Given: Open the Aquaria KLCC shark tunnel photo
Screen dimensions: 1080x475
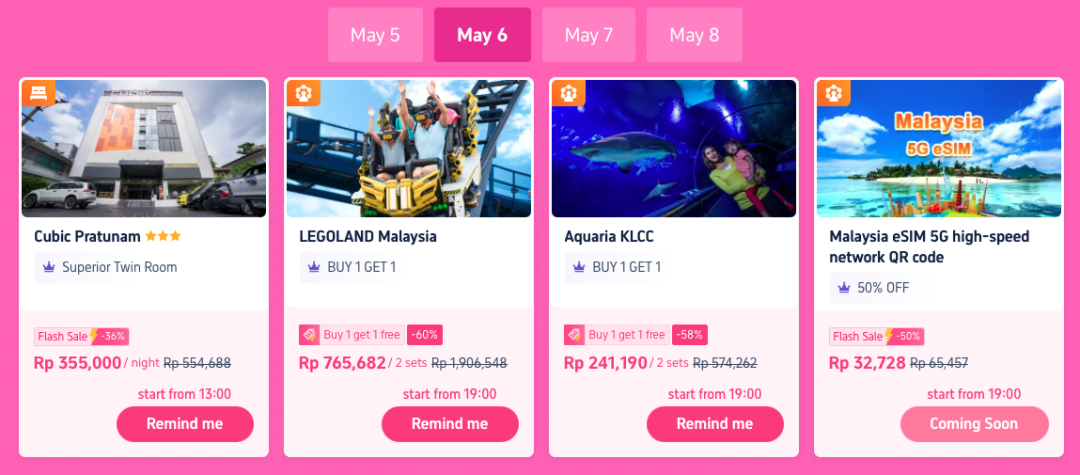Looking at the screenshot, I should (674, 149).
